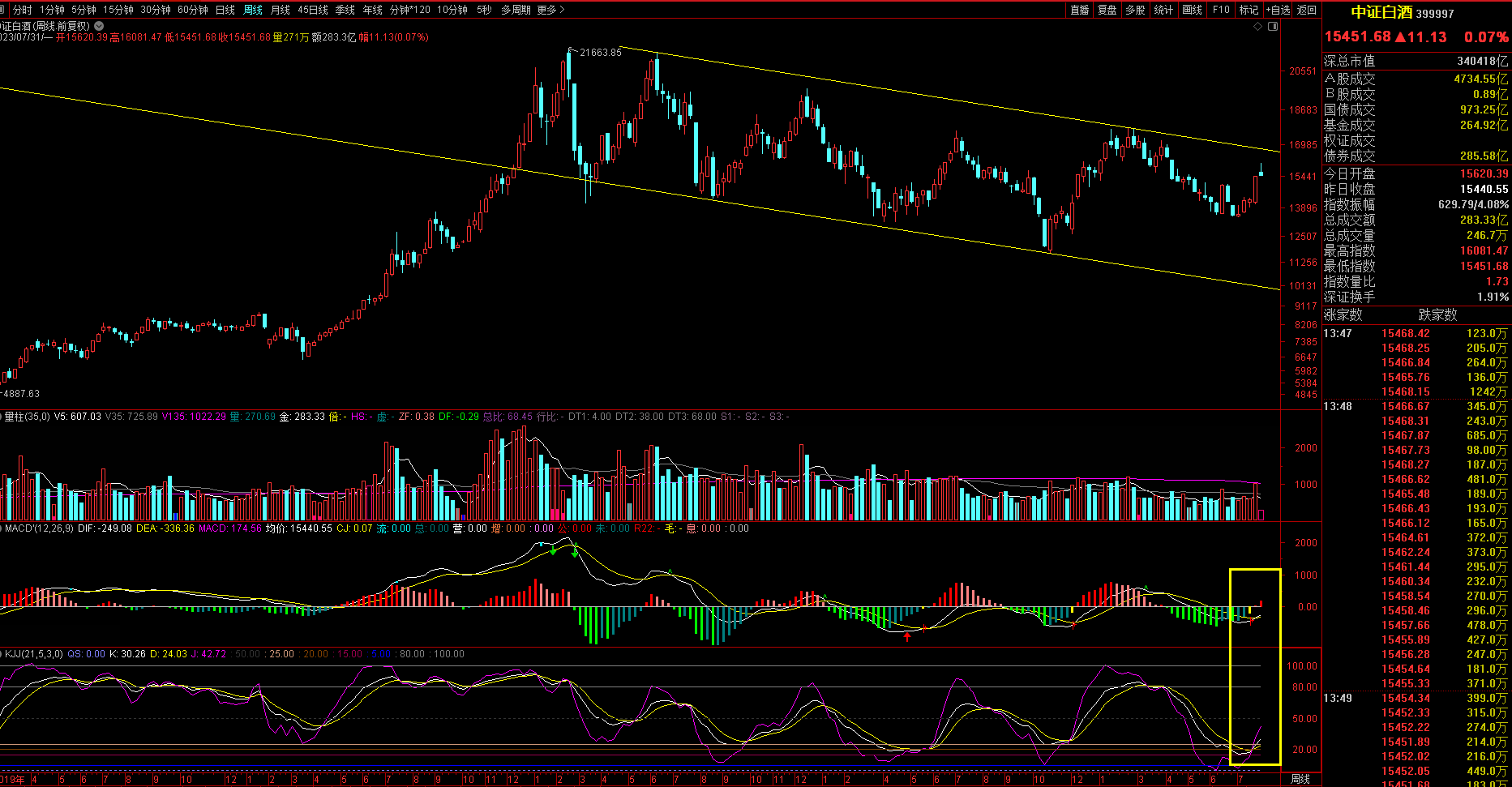
Task: Activate the 画线 drawing tool
Action: click(x=1192, y=10)
